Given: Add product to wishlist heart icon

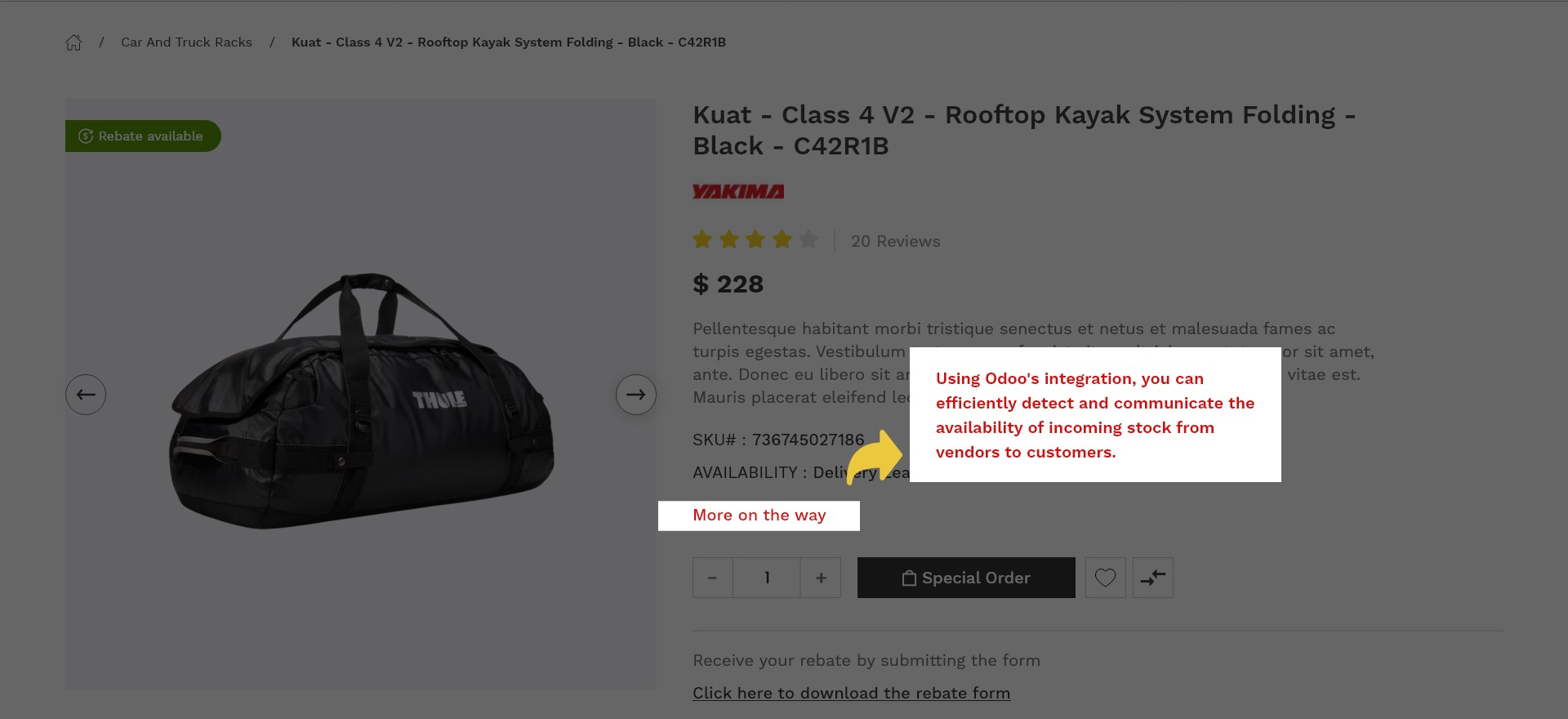Looking at the screenshot, I should pyautogui.click(x=1105, y=578).
